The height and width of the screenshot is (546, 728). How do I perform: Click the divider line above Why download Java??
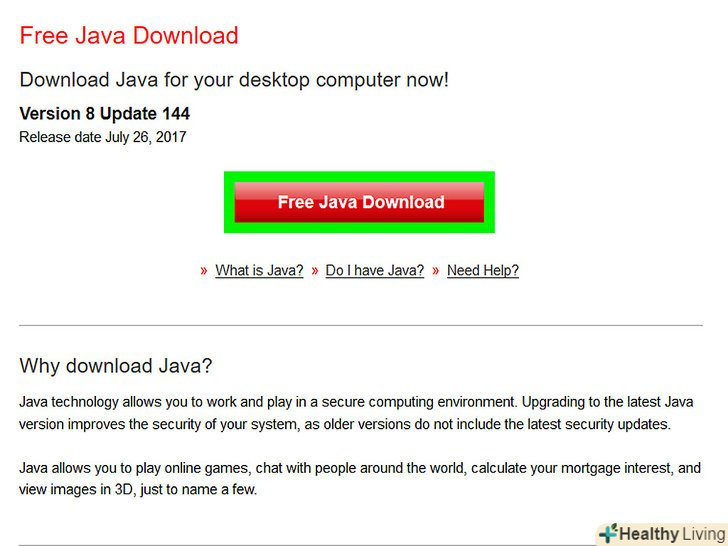[361, 325]
